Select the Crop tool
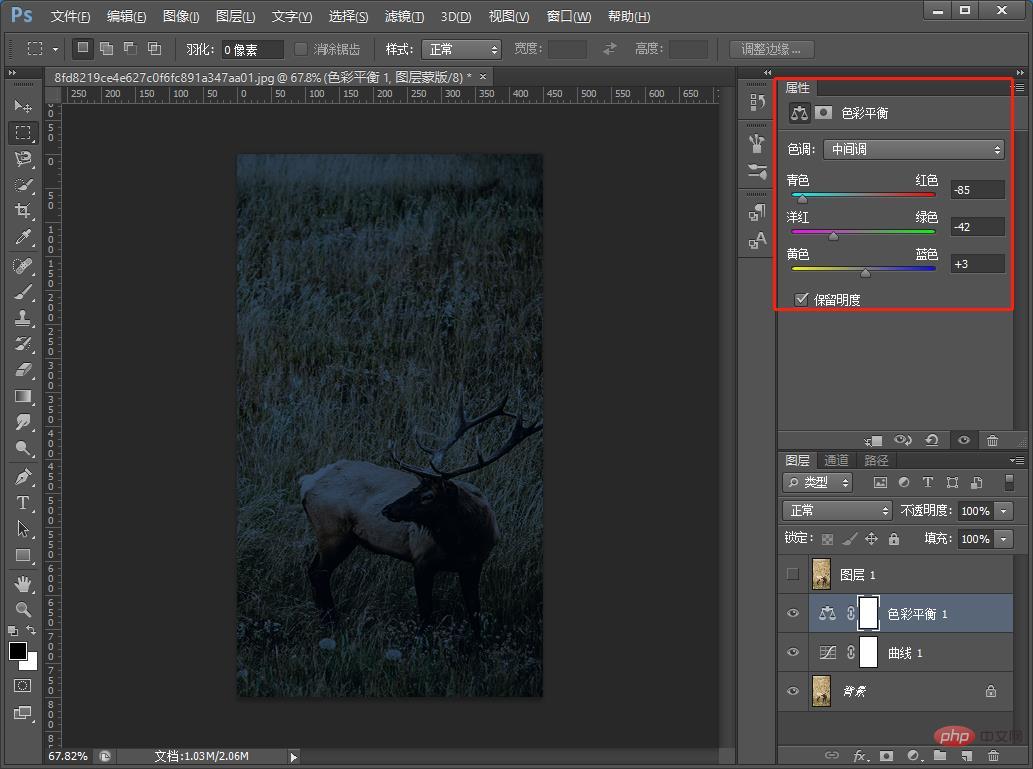The height and width of the screenshot is (769, 1033). [x=23, y=211]
